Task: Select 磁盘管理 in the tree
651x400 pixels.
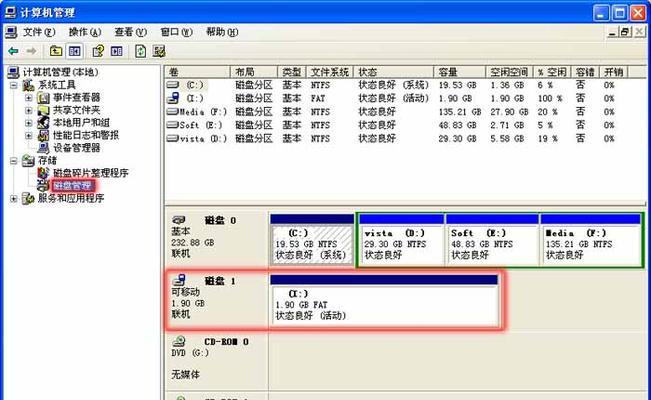Action: [73, 185]
